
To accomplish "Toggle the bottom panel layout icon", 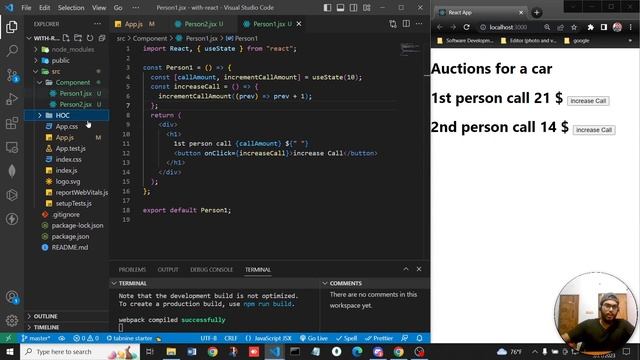I will (x=340, y=7).
